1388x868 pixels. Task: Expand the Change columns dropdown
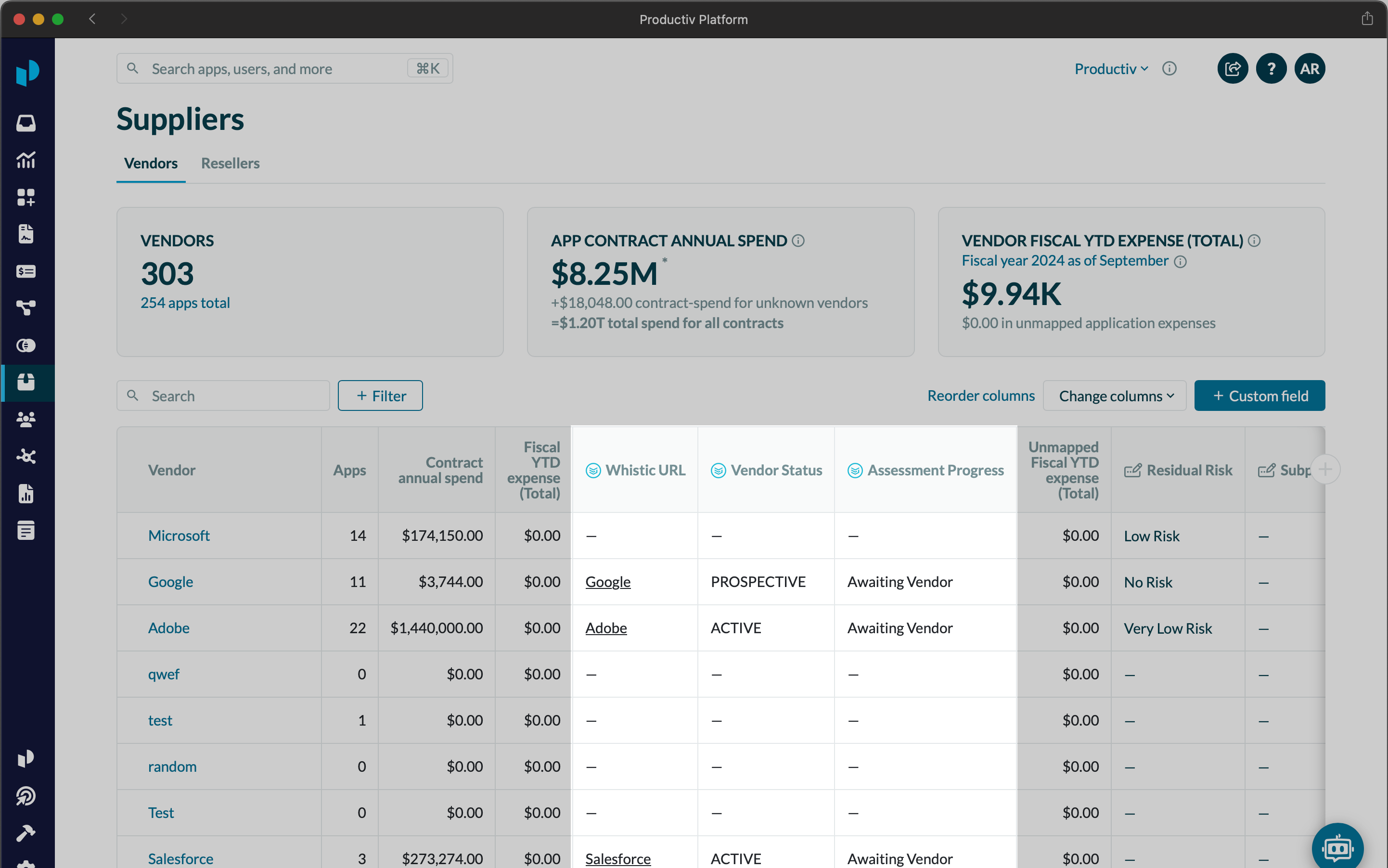(1114, 396)
